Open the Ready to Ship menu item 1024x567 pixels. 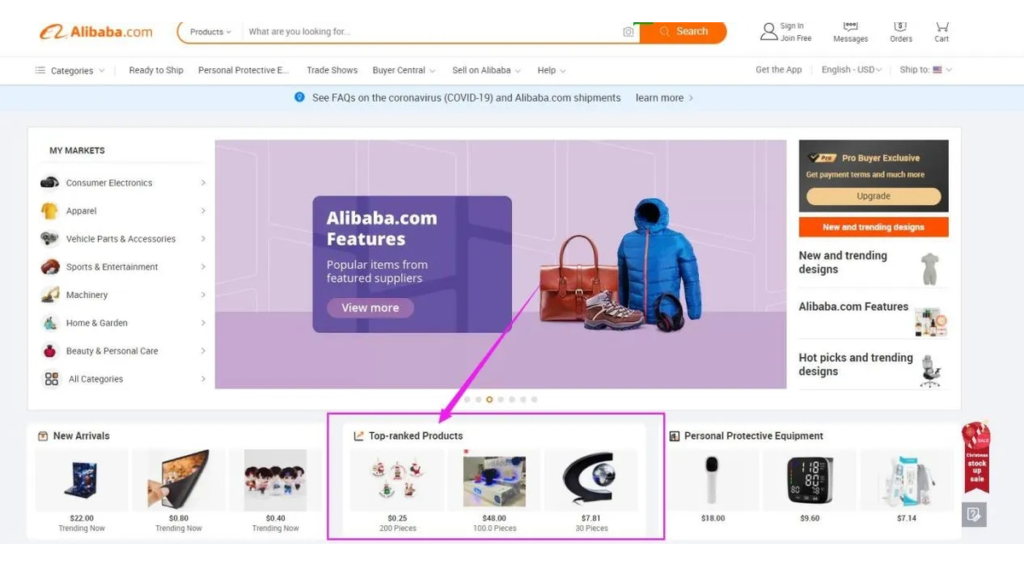click(x=156, y=70)
